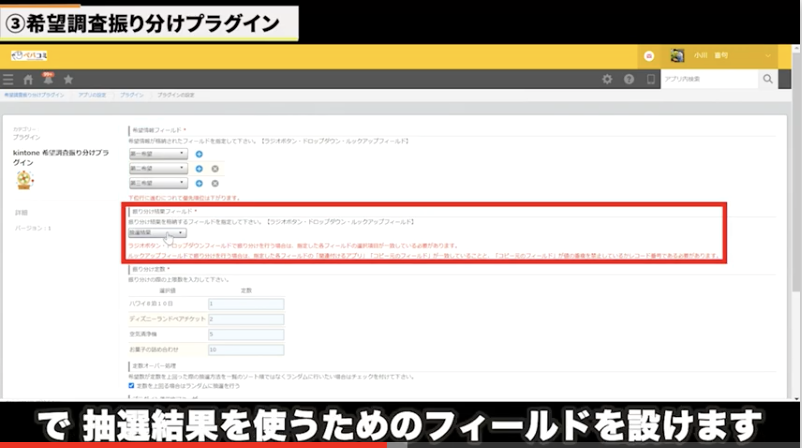
Task: Click the アプリ内検索 search box
Action: click(x=709, y=79)
